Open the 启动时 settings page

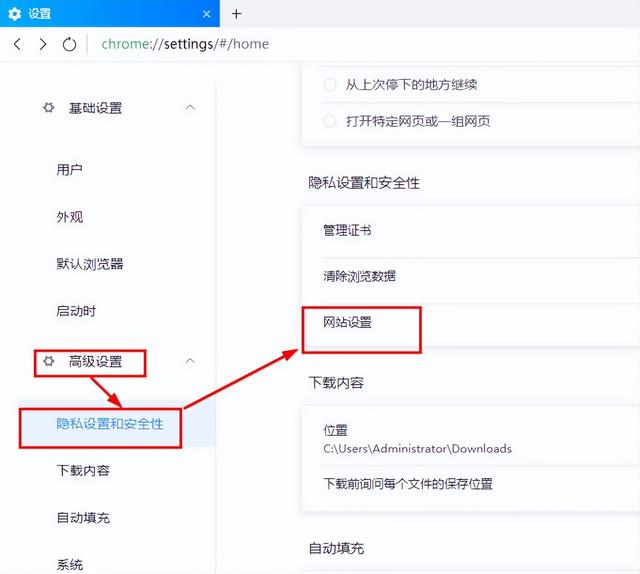pyautogui.click(x=76, y=311)
